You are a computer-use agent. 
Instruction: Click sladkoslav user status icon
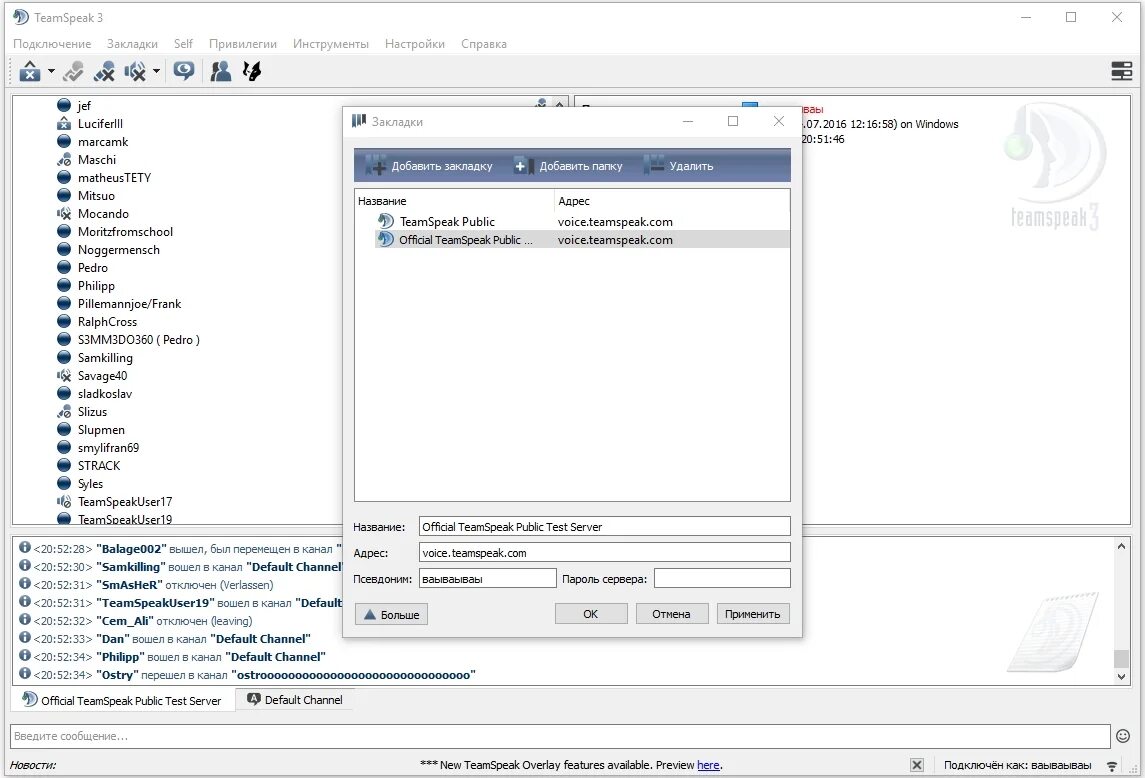(64, 394)
